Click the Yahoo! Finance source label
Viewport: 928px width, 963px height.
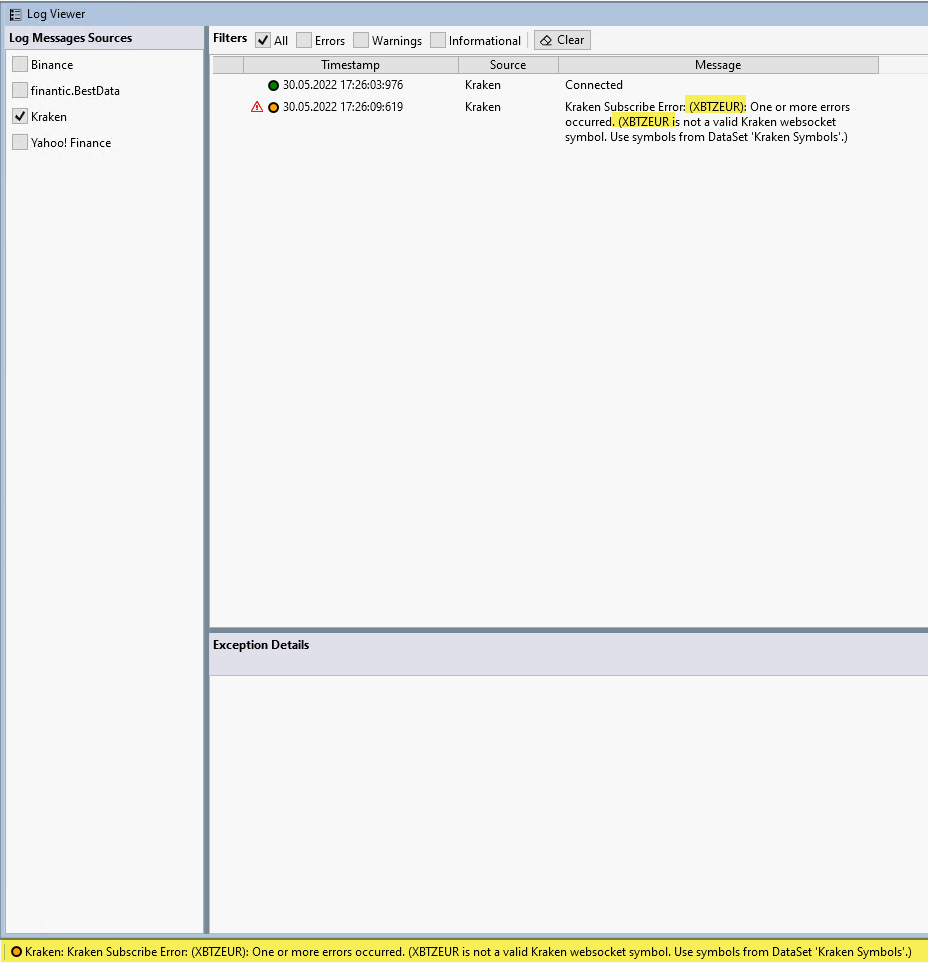click(71, 142)
